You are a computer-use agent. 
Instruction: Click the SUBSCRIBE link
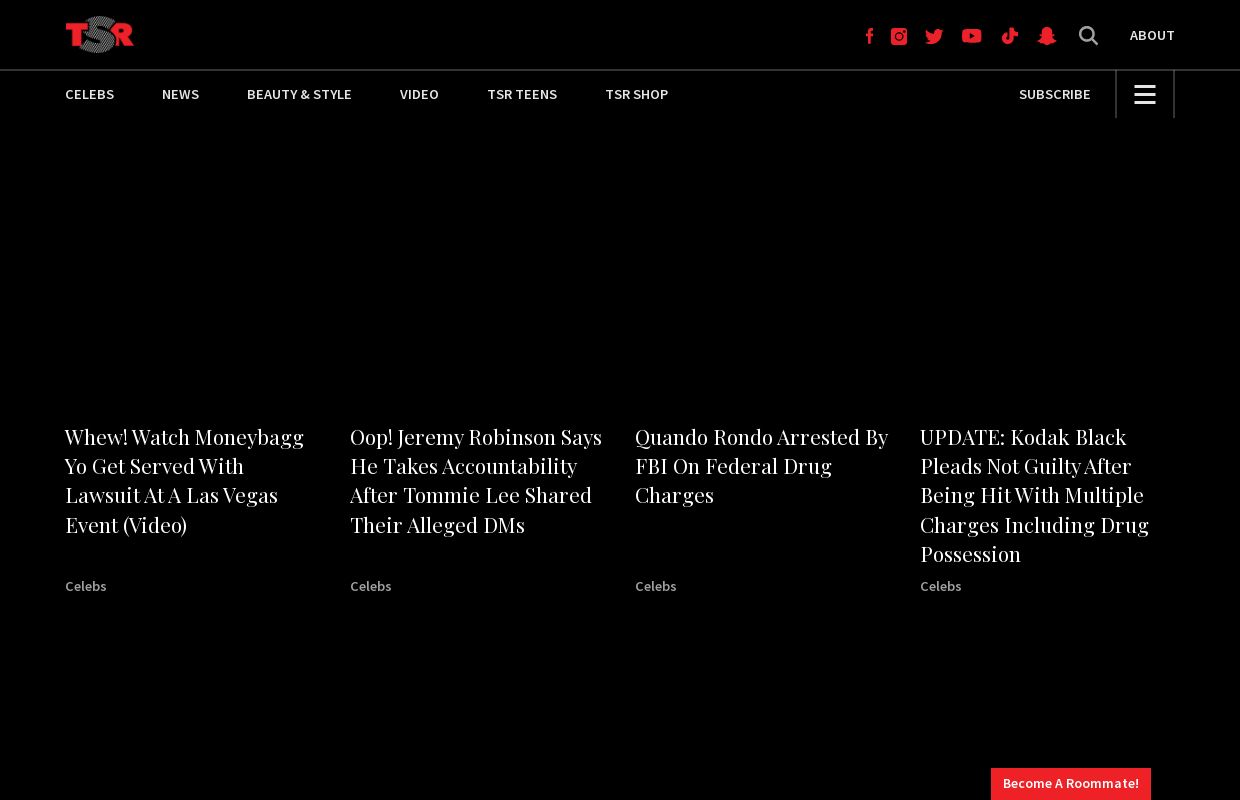(x=1054, y=94)
